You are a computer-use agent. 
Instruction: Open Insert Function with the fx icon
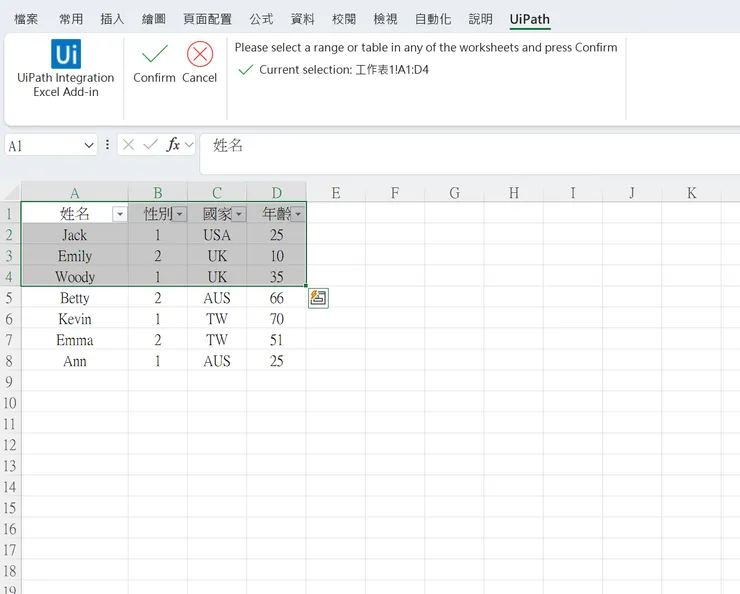pos(173,144)
